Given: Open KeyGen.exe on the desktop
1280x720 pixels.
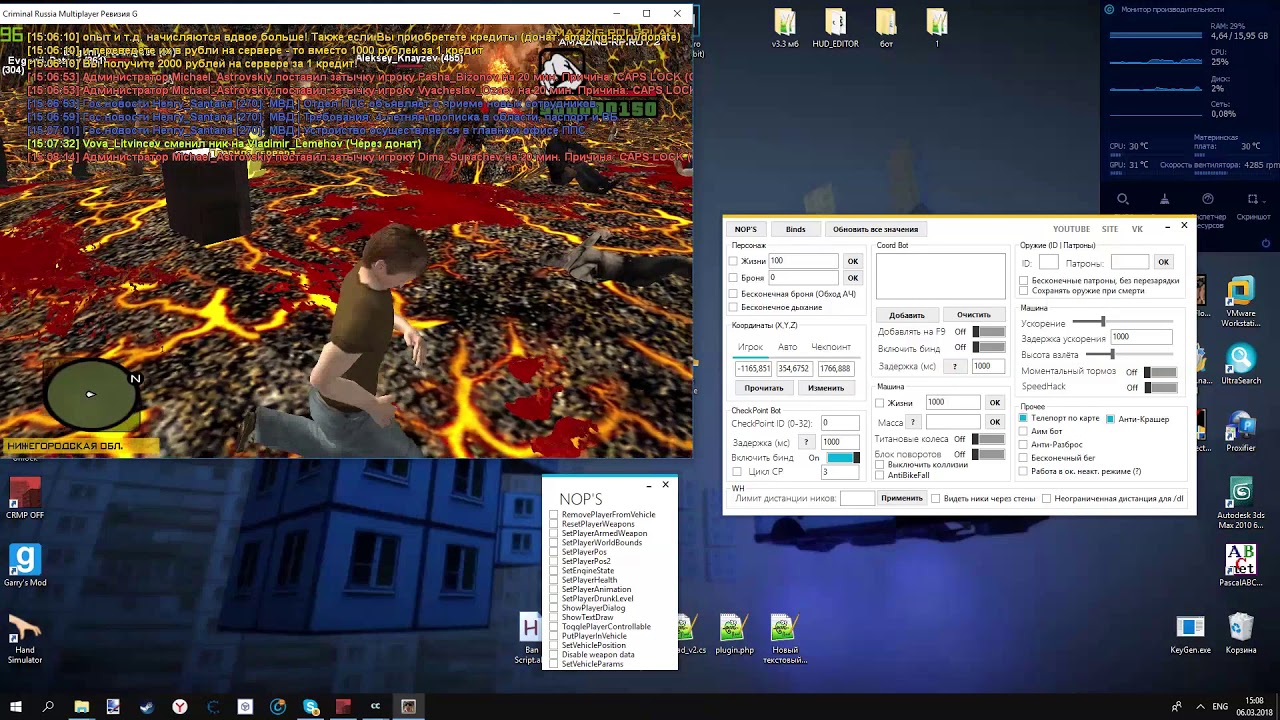Looking at the screenshot, I should coord(1190,634).
